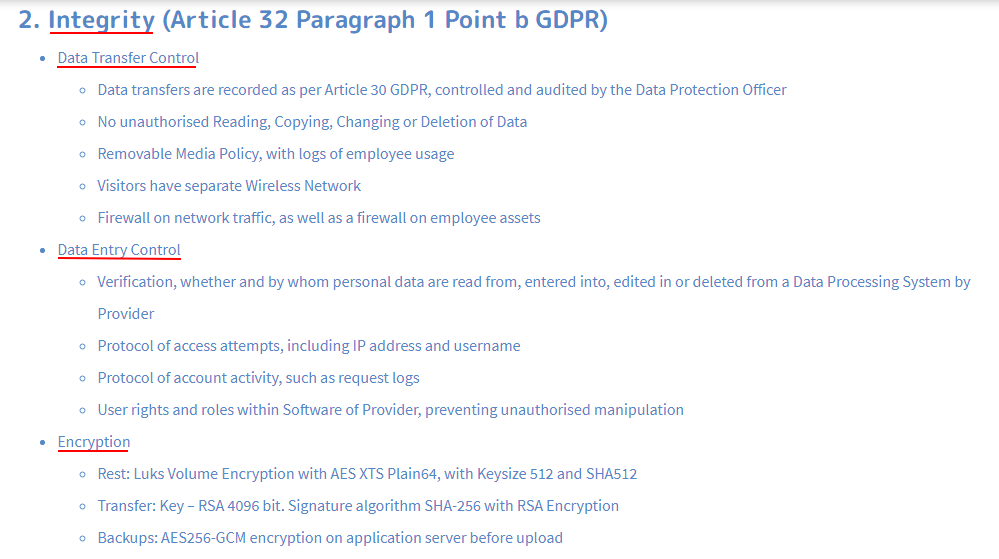Click the RSA 4096 bit transfer line
The width and height of the screenshot is (999, 559).
pyautogui.click(x=358, y=505)
